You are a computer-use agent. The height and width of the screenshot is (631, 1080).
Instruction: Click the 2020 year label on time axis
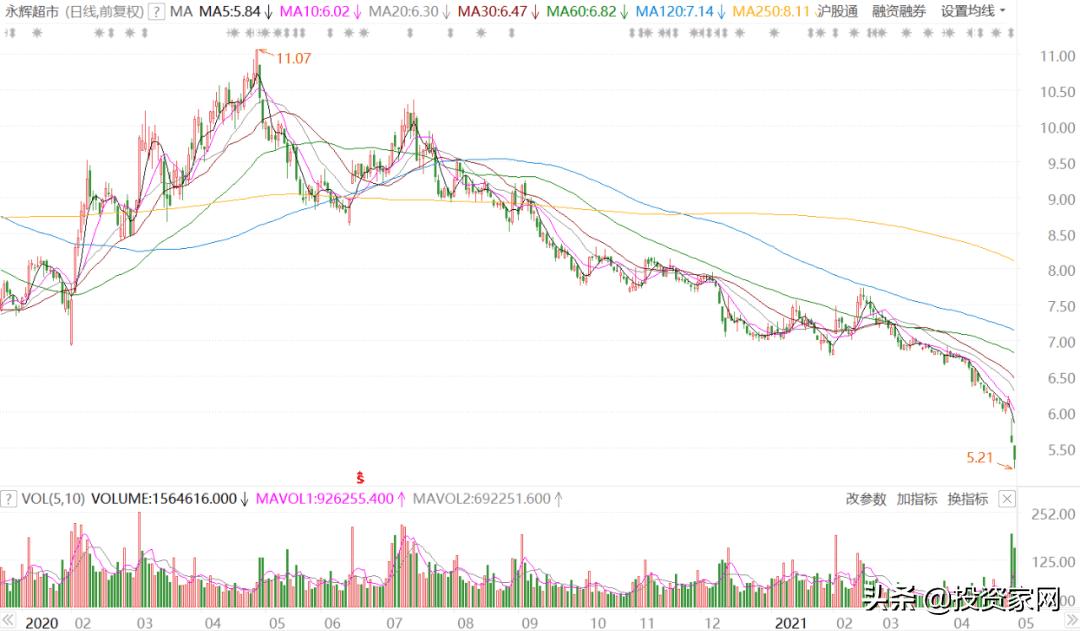[42, 623]
